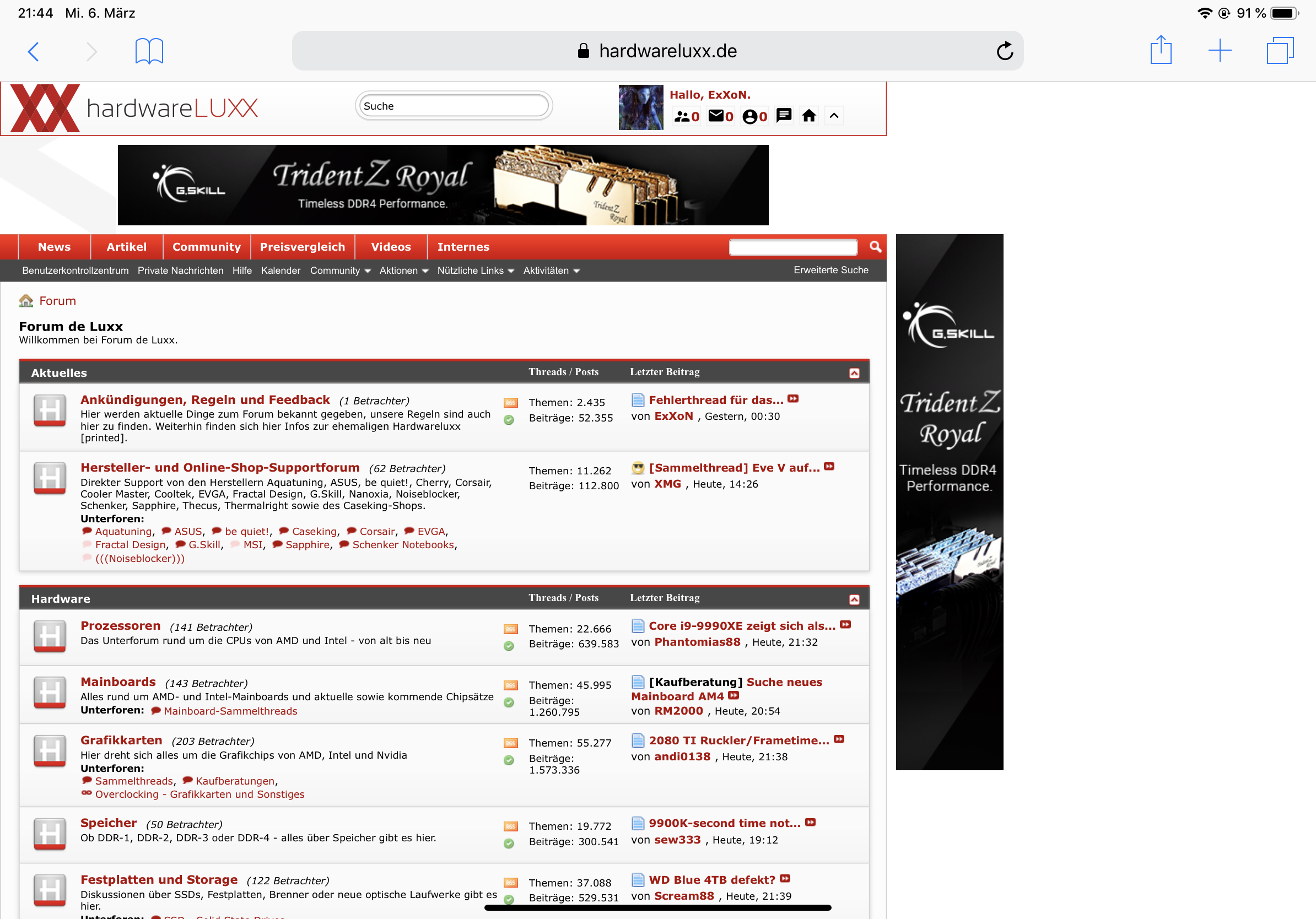Screen dimensions: 1316x919
Task: View profile of user Phantomias88
Action: point(697,642)
